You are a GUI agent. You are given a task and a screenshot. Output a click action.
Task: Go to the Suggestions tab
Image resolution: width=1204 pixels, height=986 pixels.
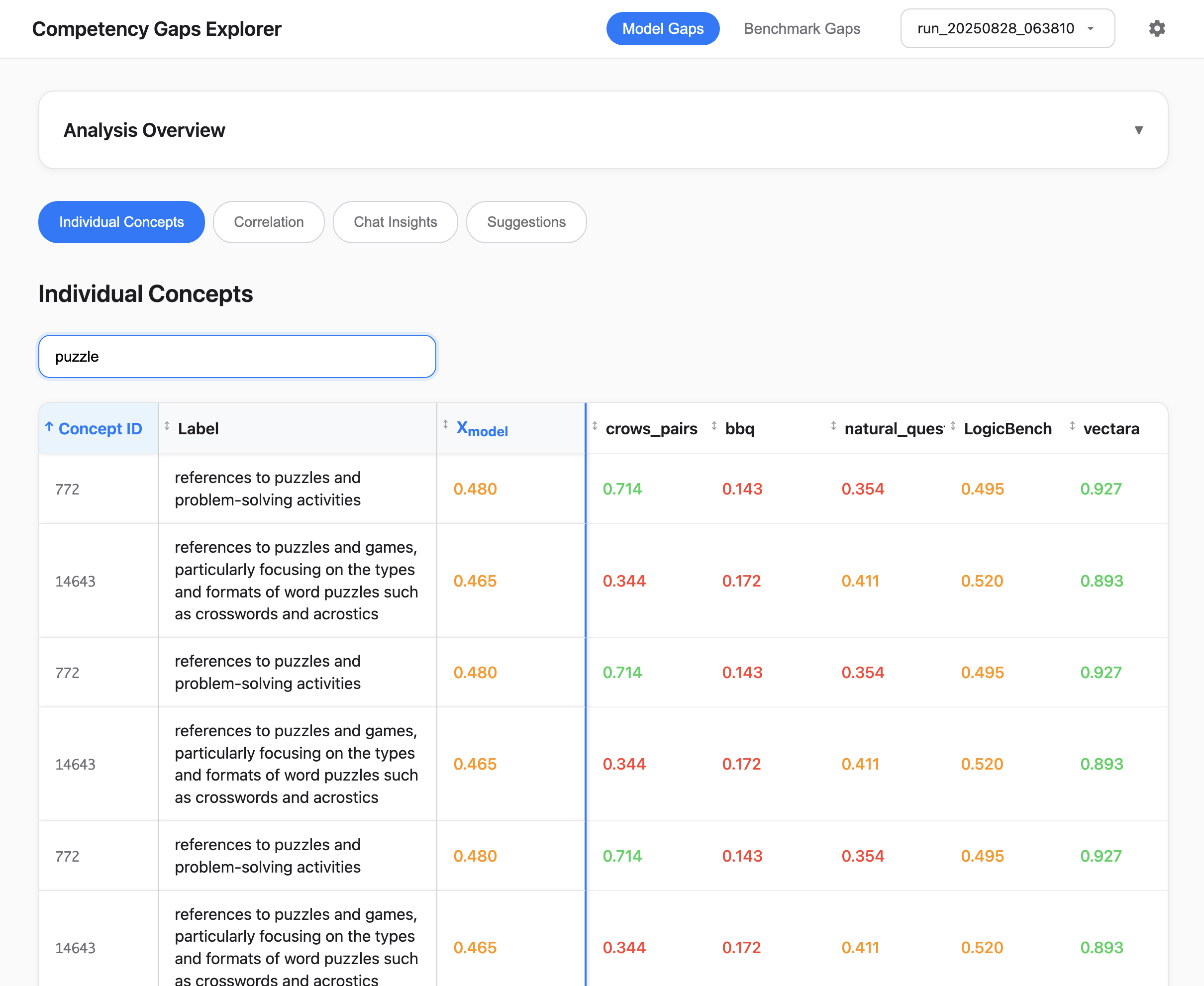[526, 222]
